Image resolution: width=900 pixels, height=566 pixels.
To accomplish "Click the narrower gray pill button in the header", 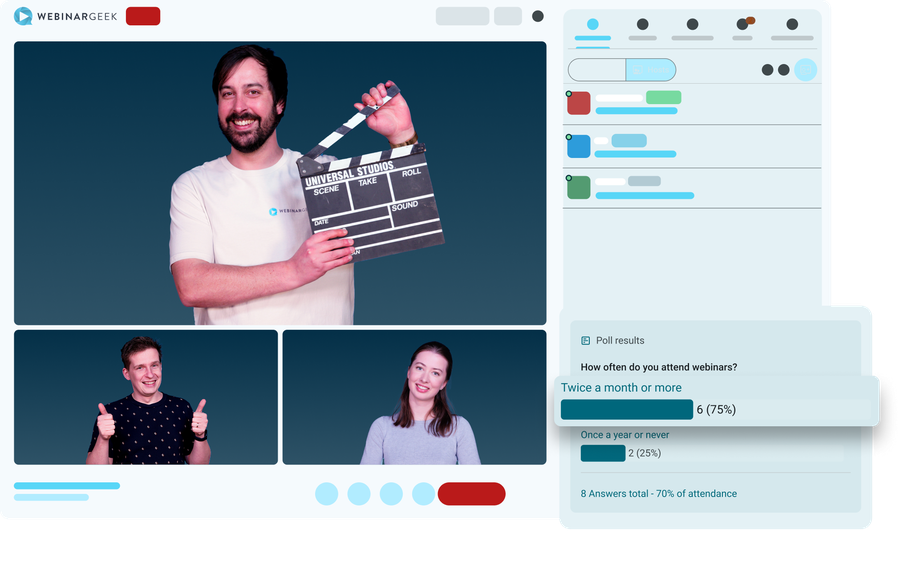I will tap(508, 16).
